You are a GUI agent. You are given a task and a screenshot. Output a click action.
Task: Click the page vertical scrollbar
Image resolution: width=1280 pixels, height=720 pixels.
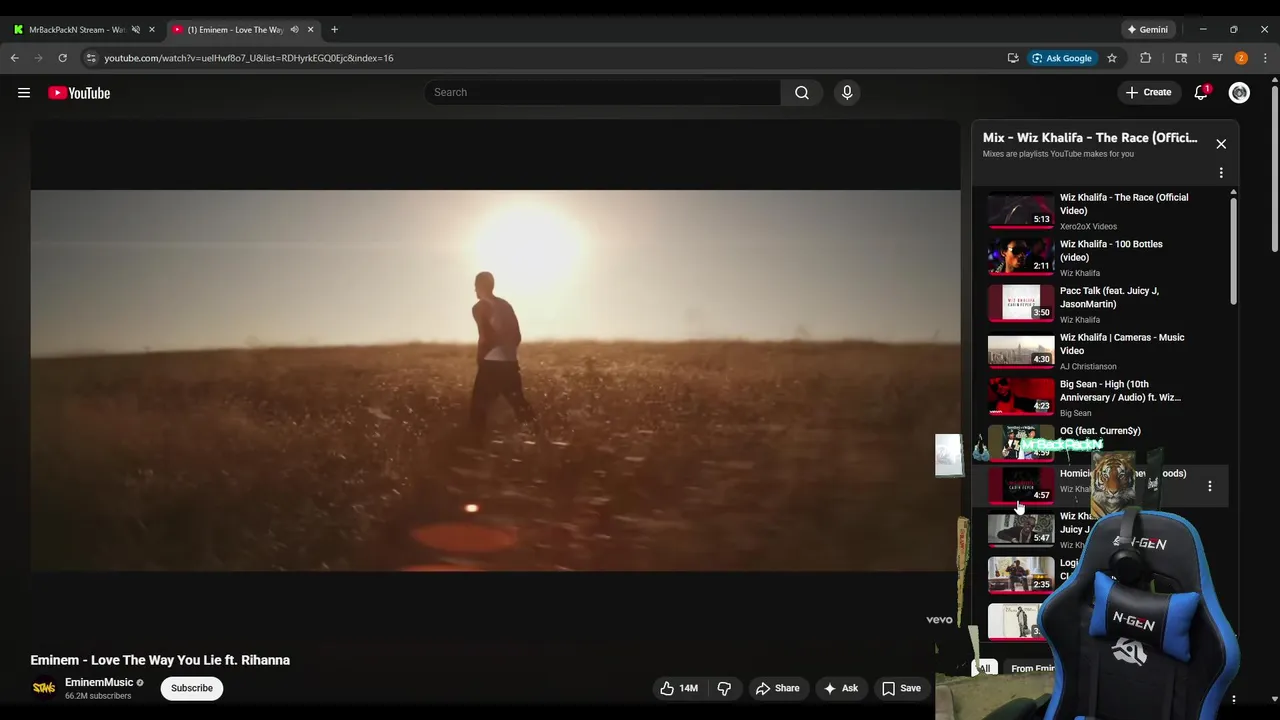coord(1274,170)
